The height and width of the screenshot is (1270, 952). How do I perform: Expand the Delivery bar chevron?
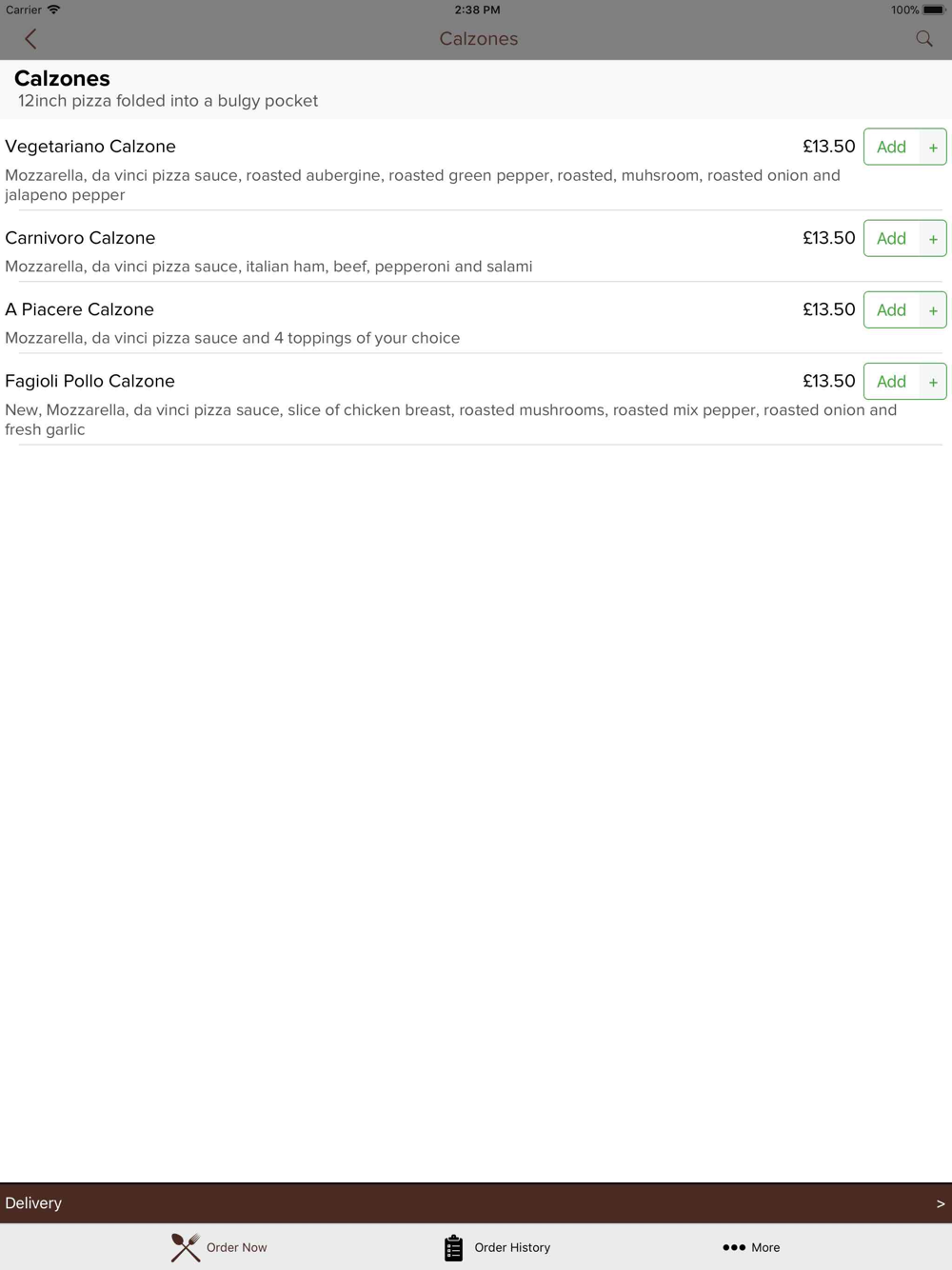[x=941, y=1203]
